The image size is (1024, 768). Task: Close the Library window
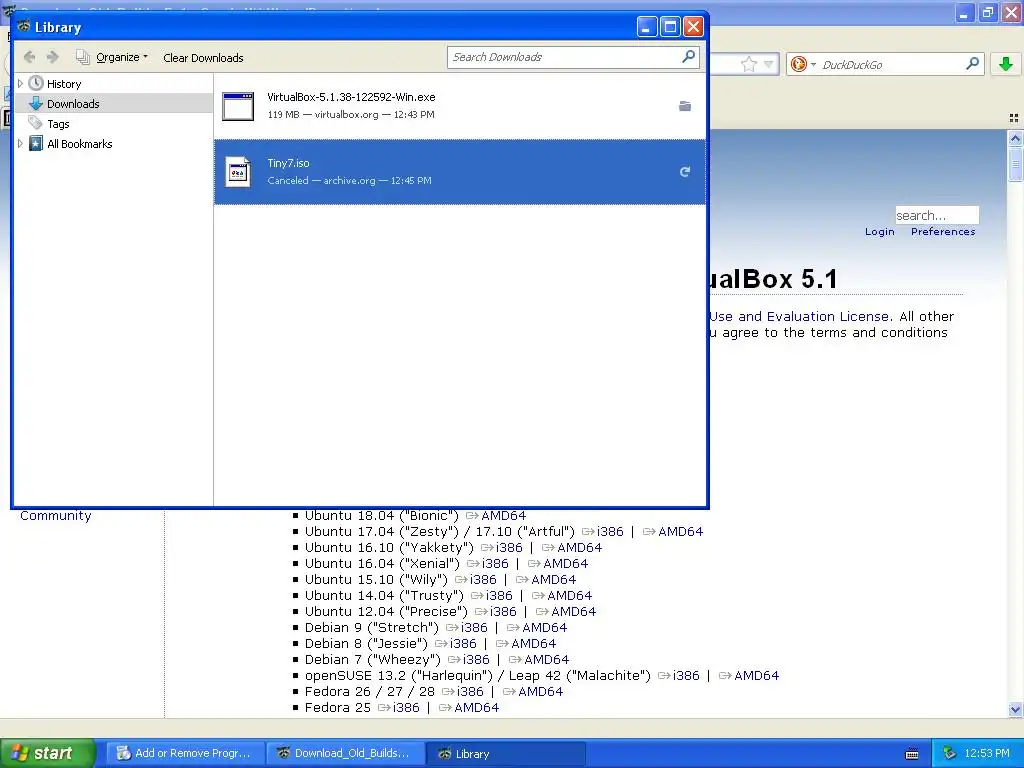[x=694, y=27]
